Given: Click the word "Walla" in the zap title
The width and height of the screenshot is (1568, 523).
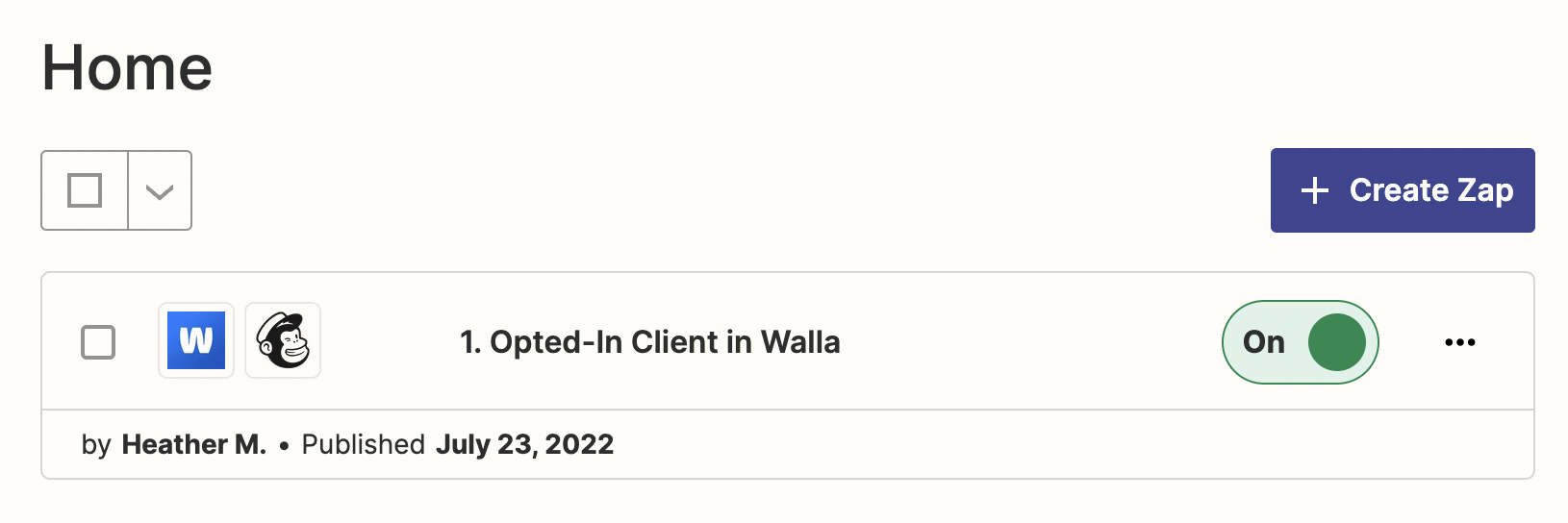Looking at the screenshot, I should (799, 342).
